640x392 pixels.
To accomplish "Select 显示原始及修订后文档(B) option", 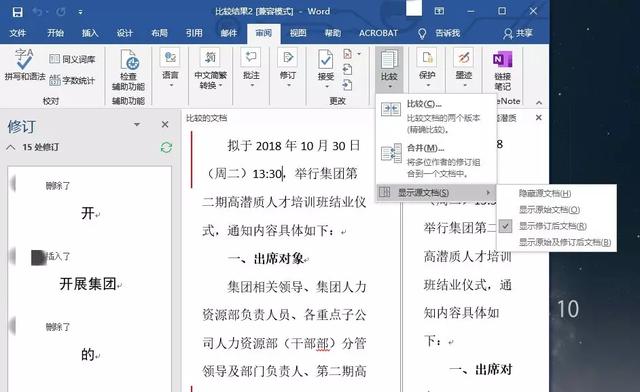I will point(556,242).
